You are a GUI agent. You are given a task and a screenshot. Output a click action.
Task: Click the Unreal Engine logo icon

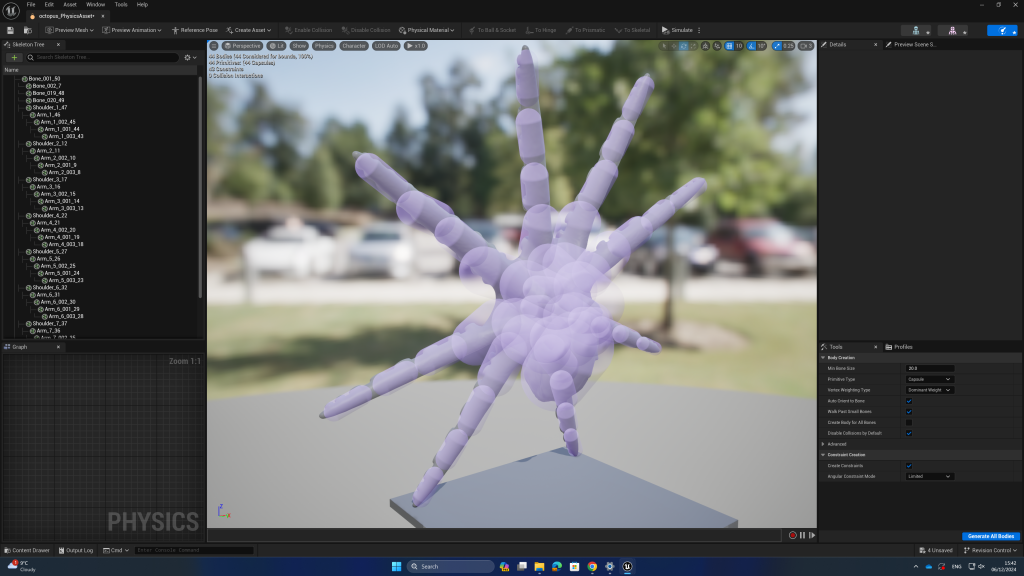click(10, 10)
